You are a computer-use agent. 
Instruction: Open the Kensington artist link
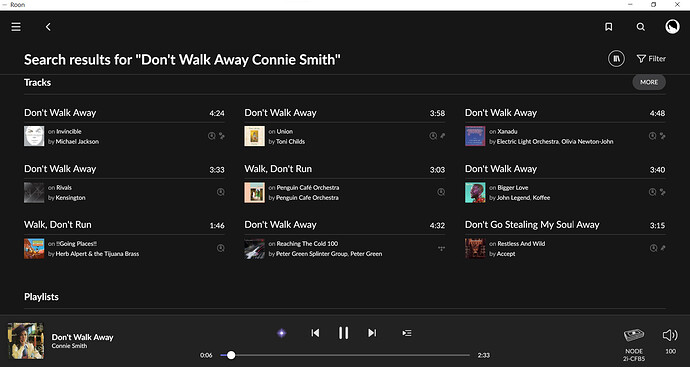(x=70, y=198)
